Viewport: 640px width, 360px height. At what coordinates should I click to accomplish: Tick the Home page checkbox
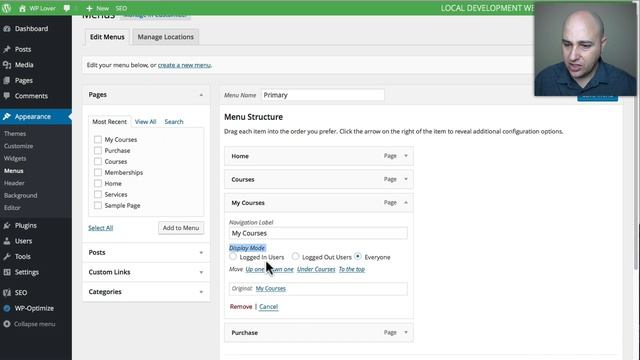[98, 183]
